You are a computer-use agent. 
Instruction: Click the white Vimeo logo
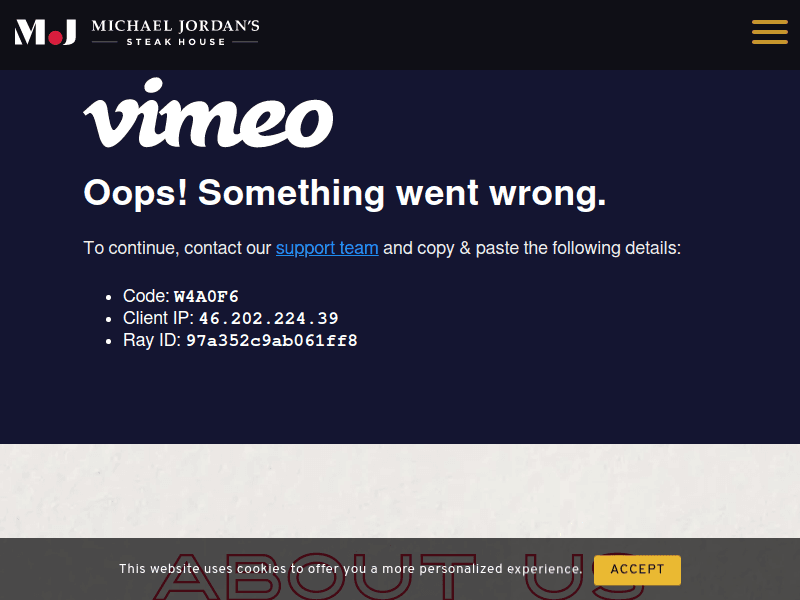click(208, 113)
